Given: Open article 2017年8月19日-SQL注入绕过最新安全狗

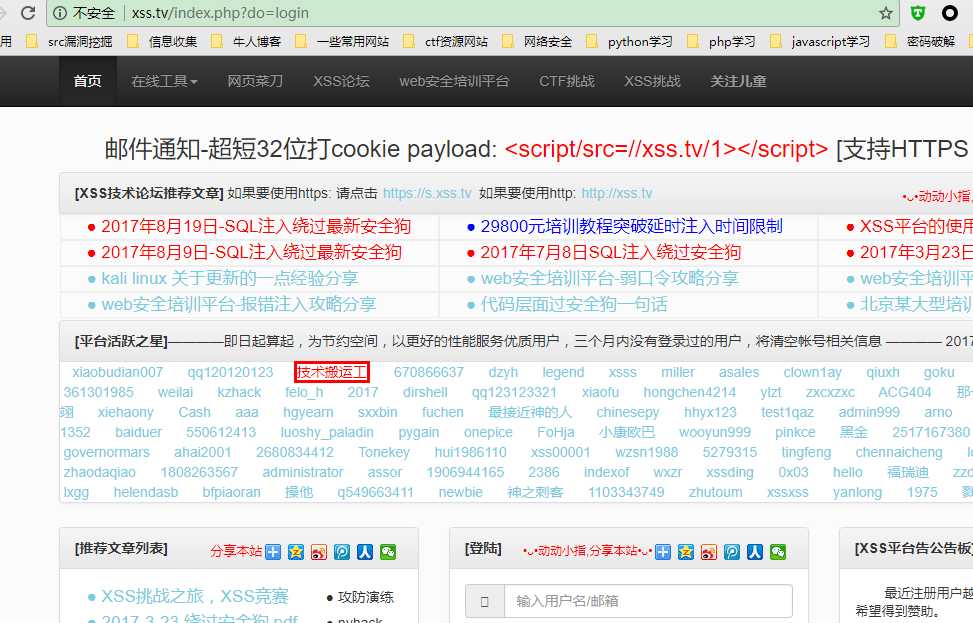Looking at the screenshot, I should [256, 226].
